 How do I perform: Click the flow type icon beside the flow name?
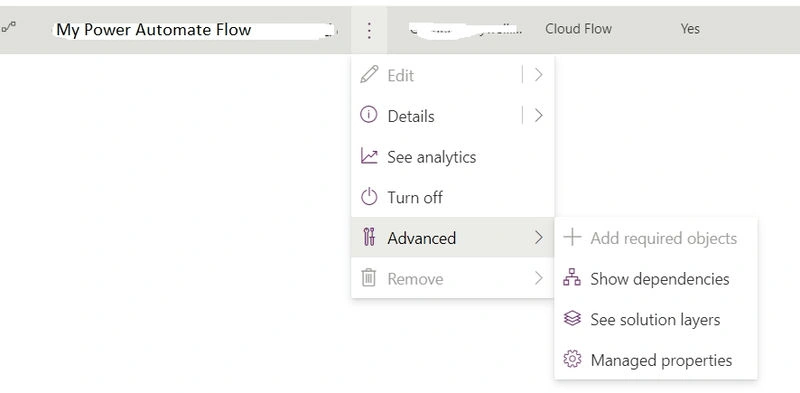click(9, 27)
